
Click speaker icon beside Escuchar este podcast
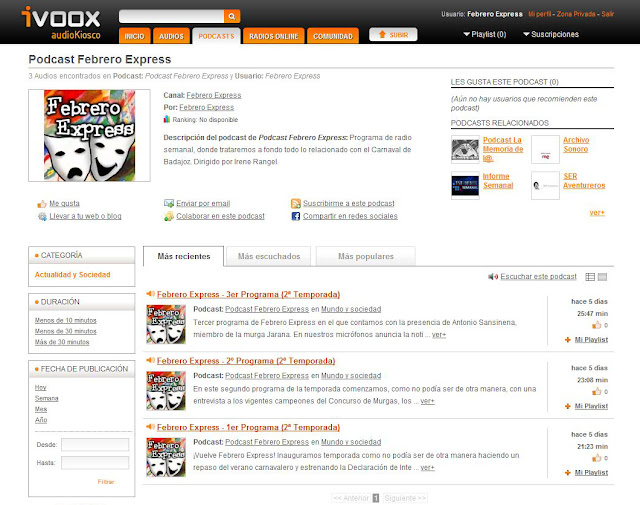pos(493,277)
